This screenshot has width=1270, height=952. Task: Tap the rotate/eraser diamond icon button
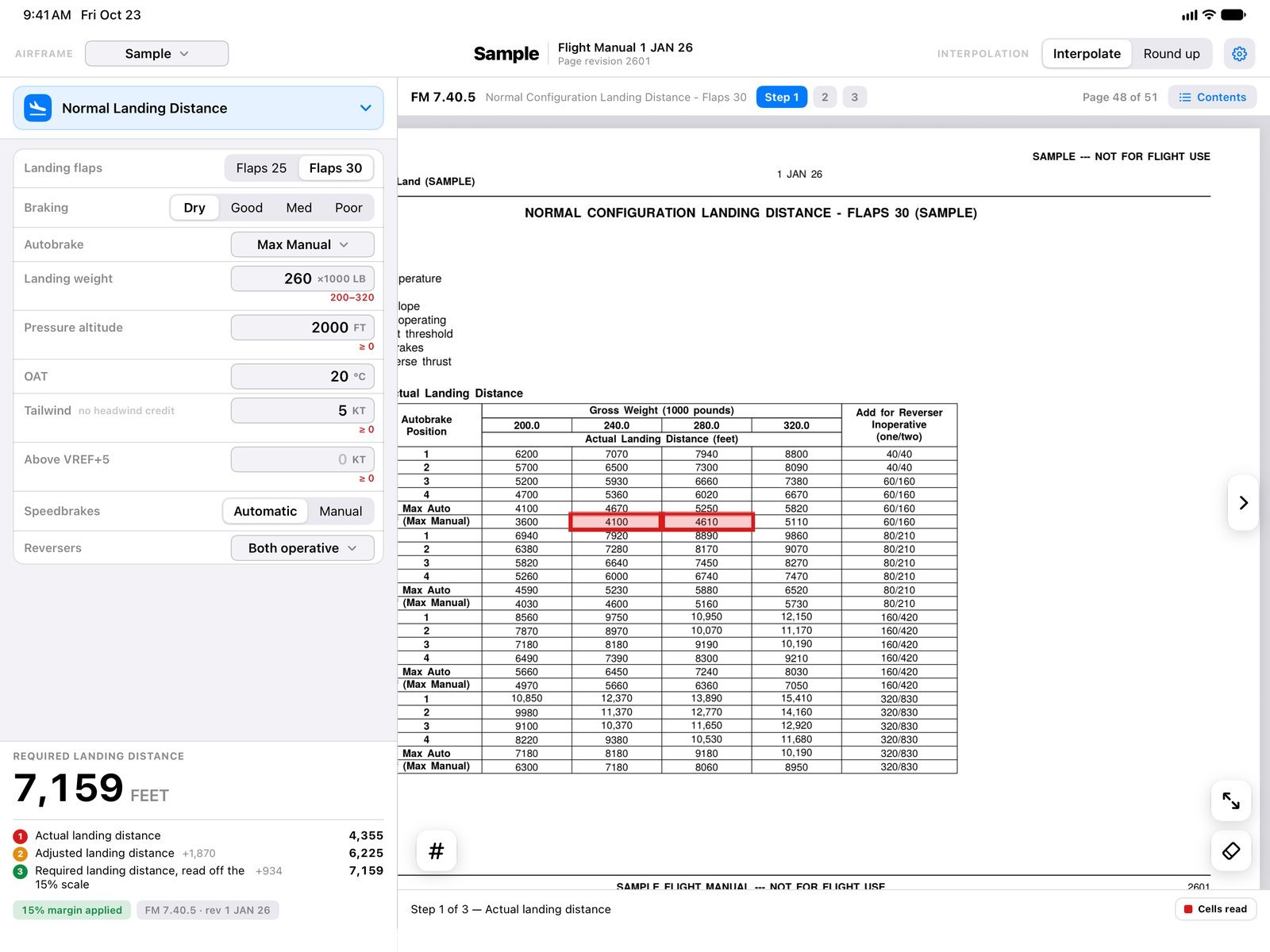coord(1231,851)
